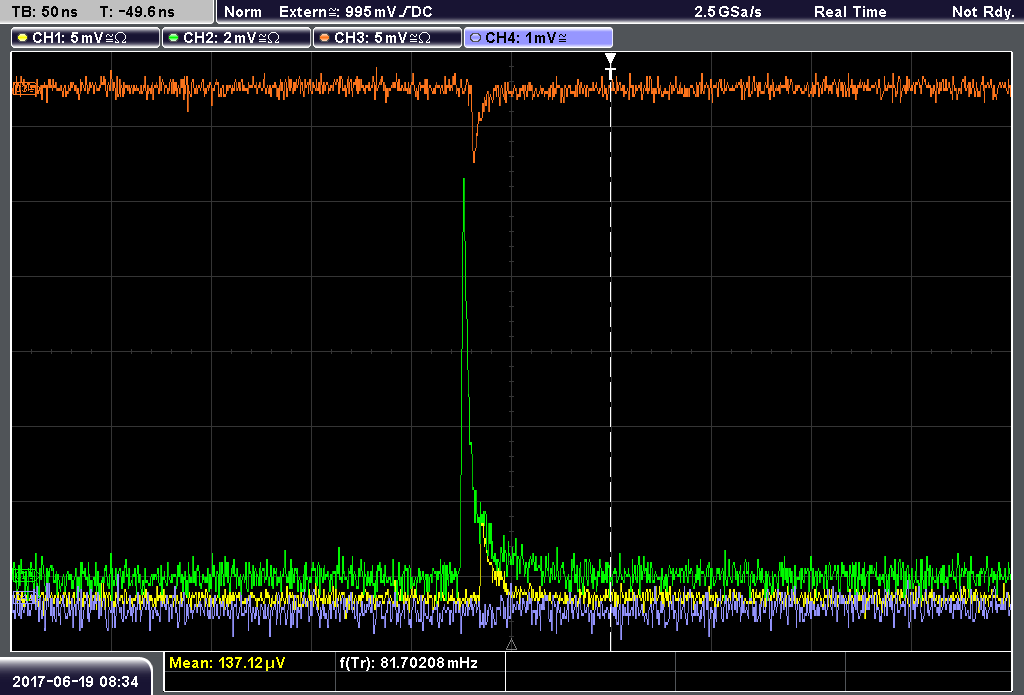Screen dimensions: 1024x695
Task: Click the TB: 50 ns timebase readout
Action: pyautogui.click(x=44, y=12)
